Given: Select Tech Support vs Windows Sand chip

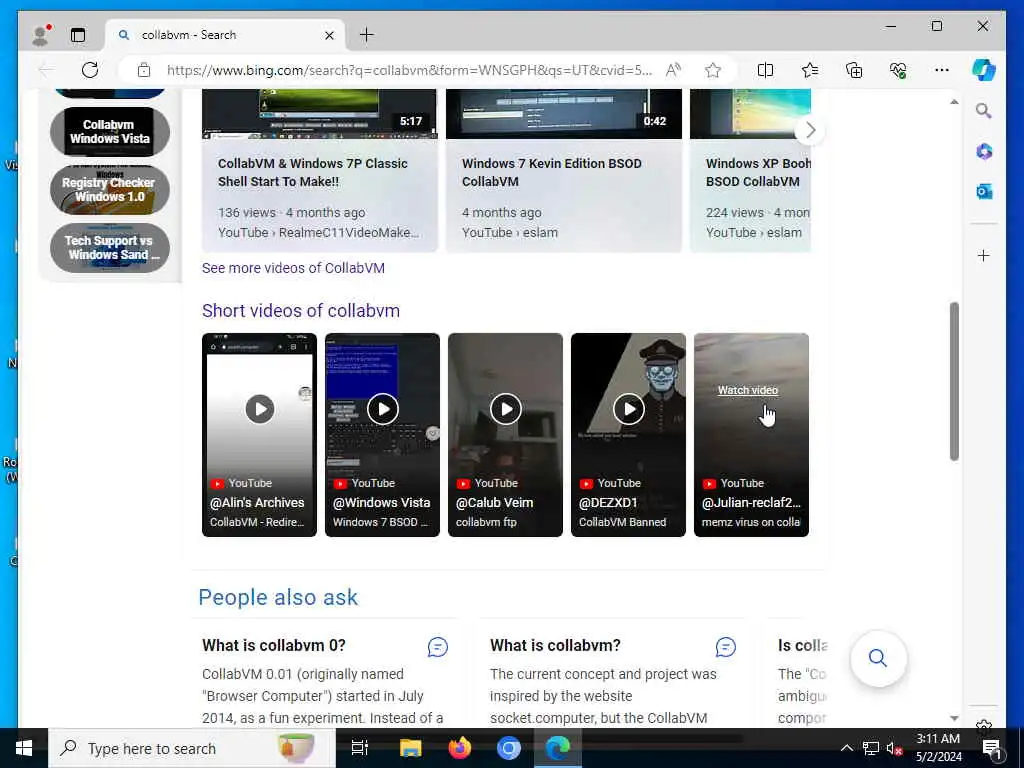Looking at the screenshot, I should pyautogui.click(x=110, y=248).
